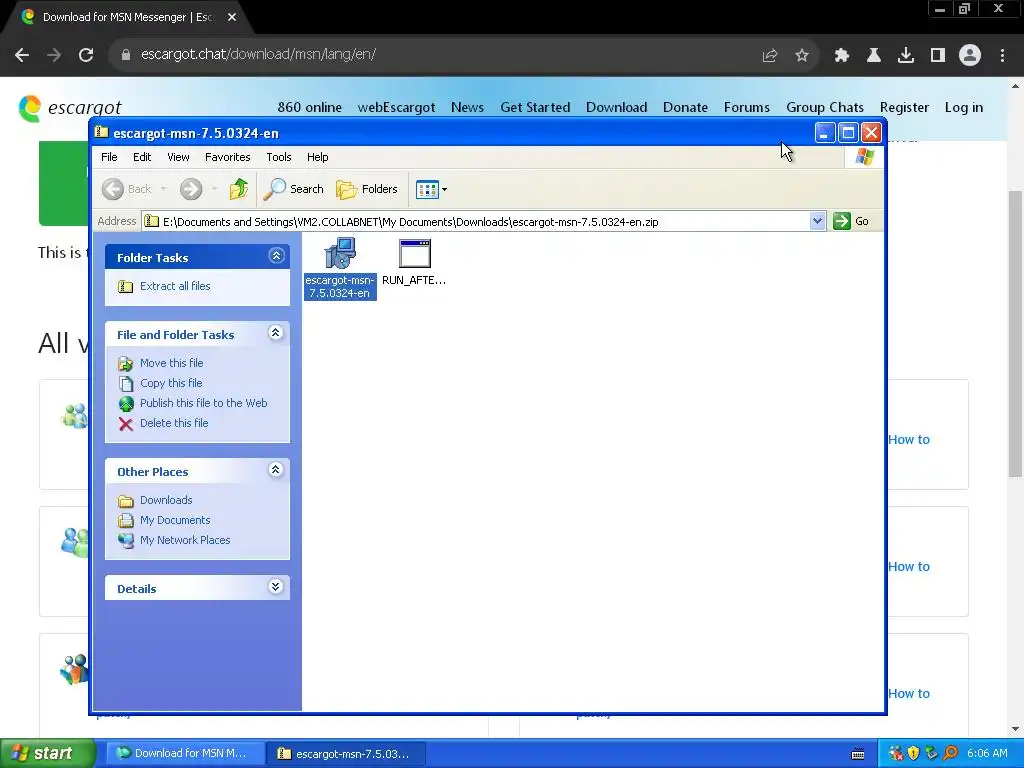
Task: Open the Tools menu
Action: [279, 157]
